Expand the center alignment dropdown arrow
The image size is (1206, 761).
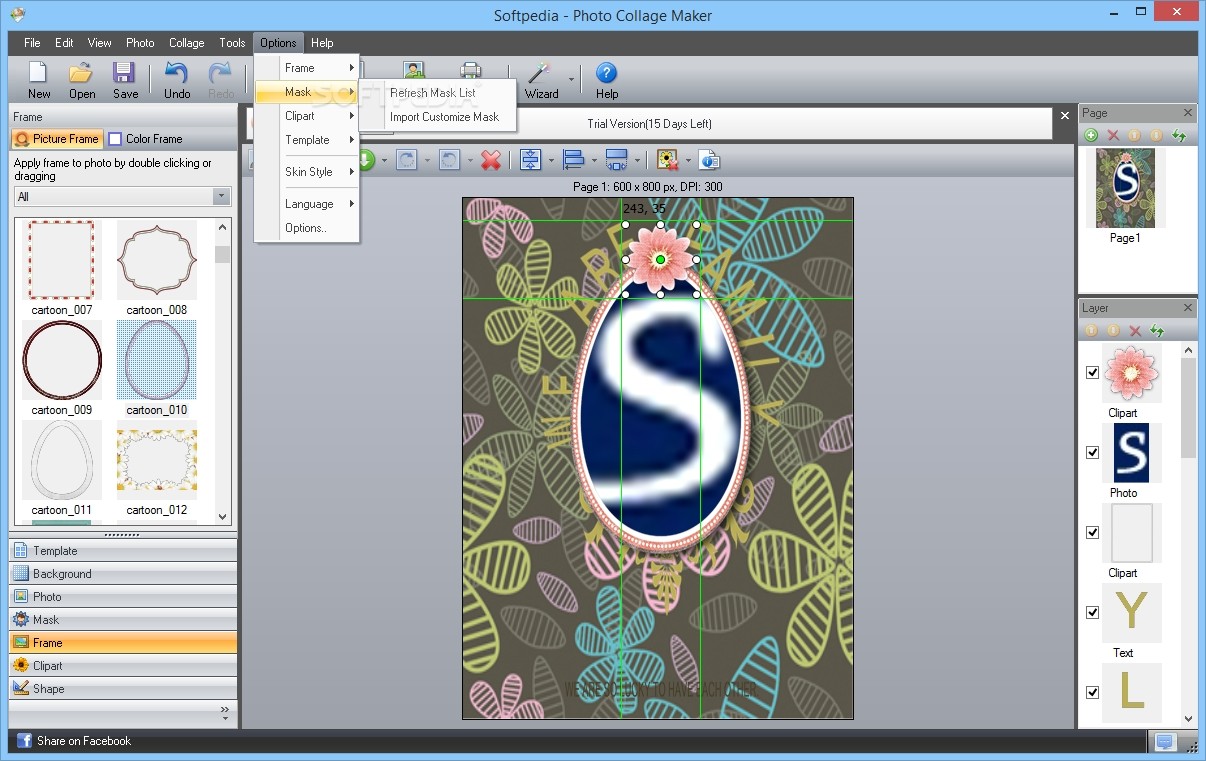click(x=551, y=160)
